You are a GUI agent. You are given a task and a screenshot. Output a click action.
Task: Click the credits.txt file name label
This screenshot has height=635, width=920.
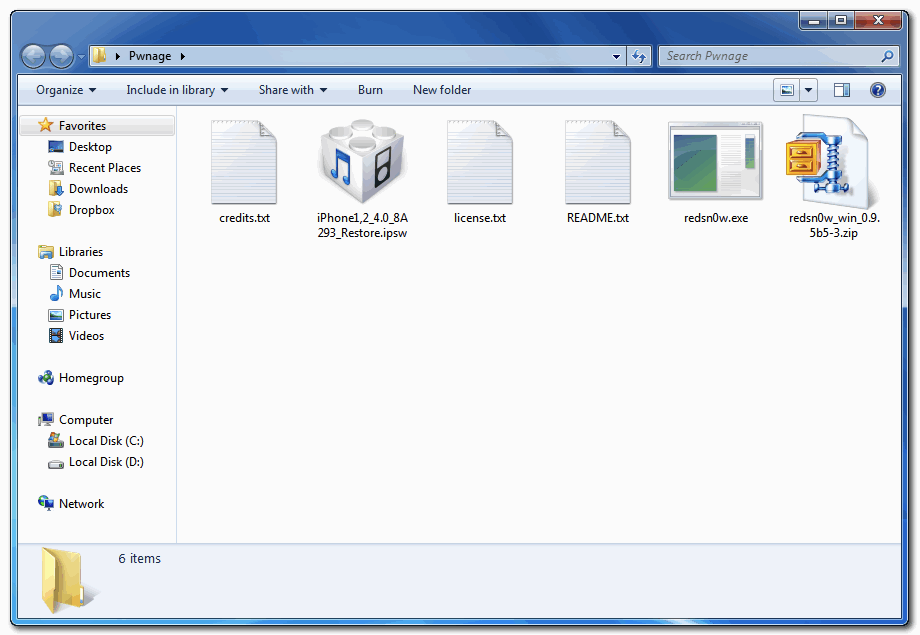pos(245,218)
